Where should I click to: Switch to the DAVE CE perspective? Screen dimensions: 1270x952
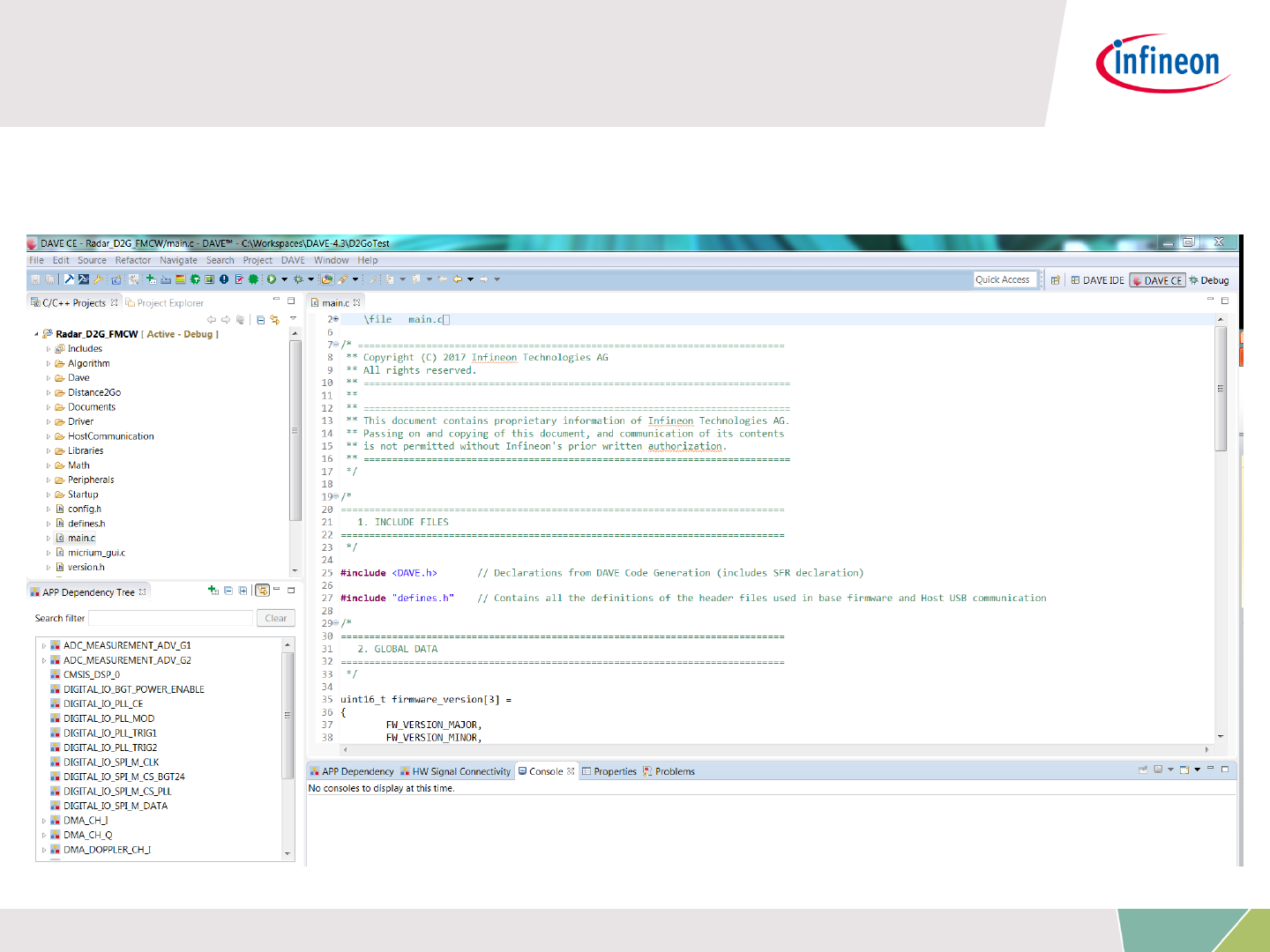coord(1157,280)
